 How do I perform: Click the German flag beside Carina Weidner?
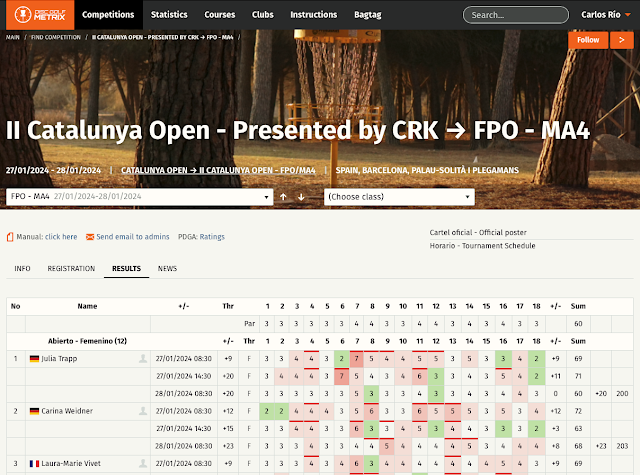point(34,411)
